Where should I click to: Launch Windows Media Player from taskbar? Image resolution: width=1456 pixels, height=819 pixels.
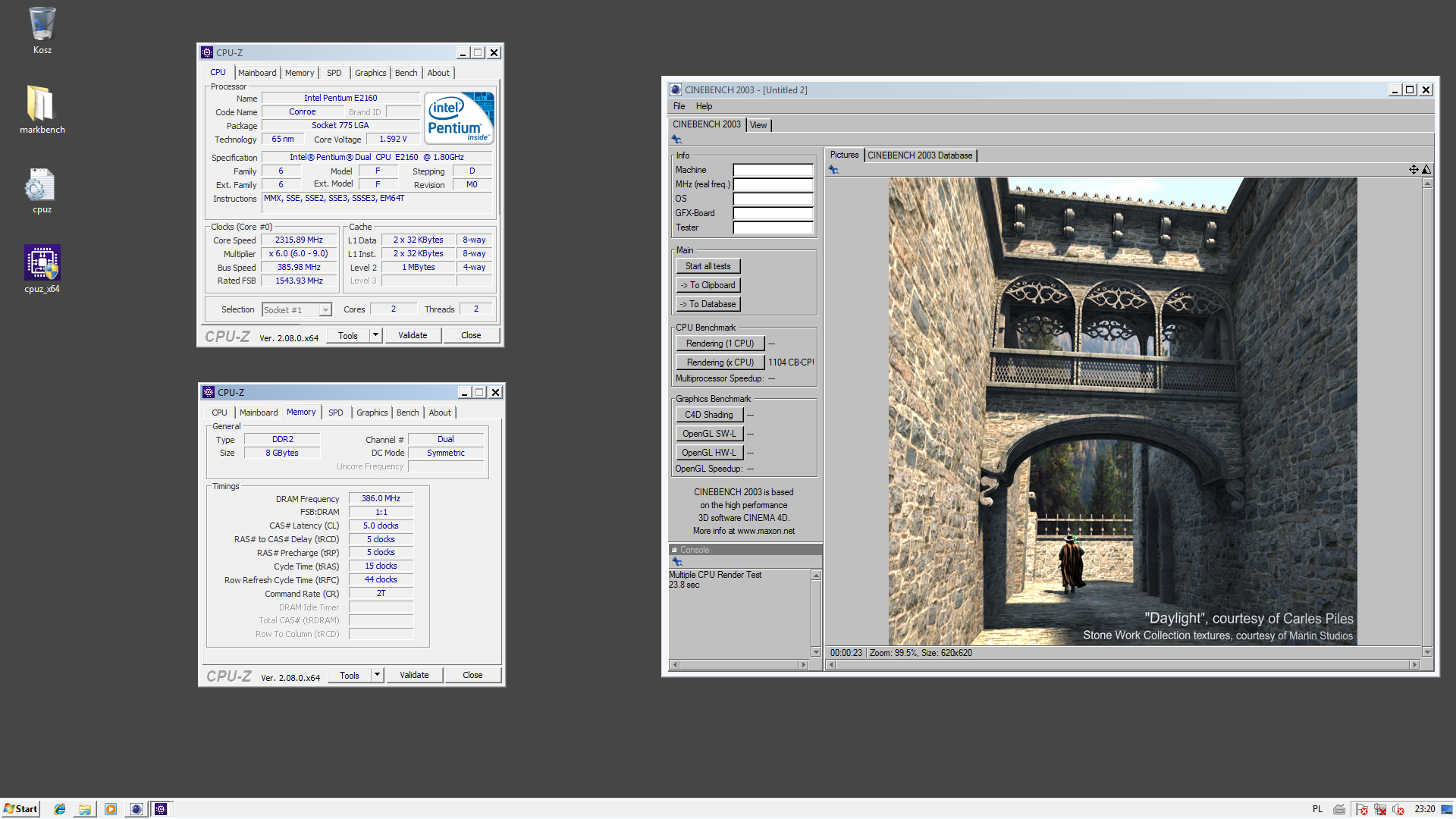(111, 809)
